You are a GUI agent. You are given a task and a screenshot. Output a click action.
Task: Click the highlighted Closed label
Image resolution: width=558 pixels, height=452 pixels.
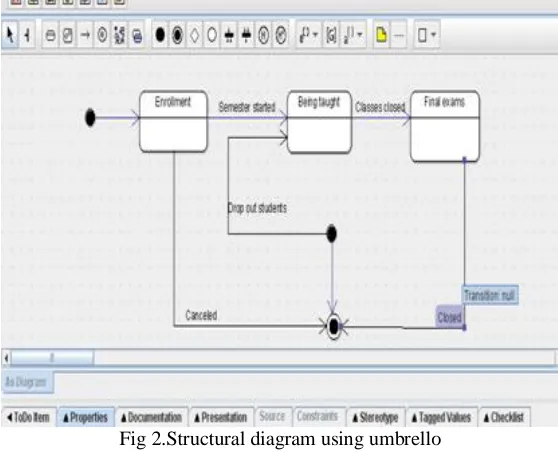point(449,317)
